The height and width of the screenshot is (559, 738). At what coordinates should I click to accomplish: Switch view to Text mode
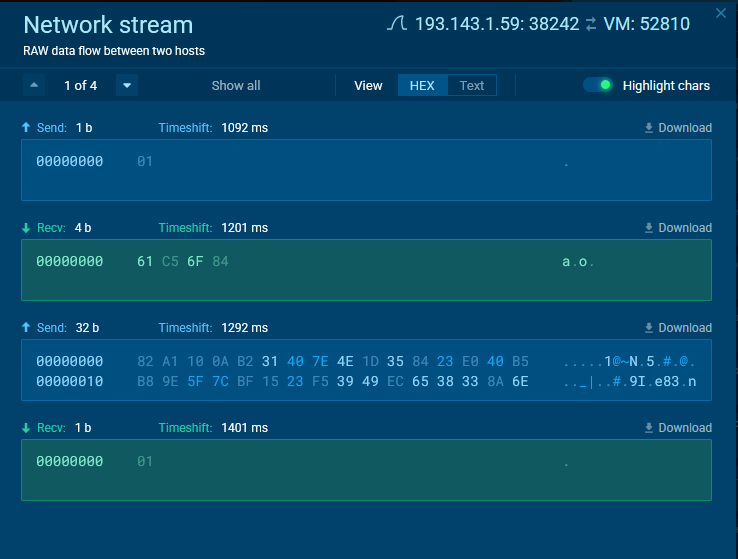tap(472, 85)
